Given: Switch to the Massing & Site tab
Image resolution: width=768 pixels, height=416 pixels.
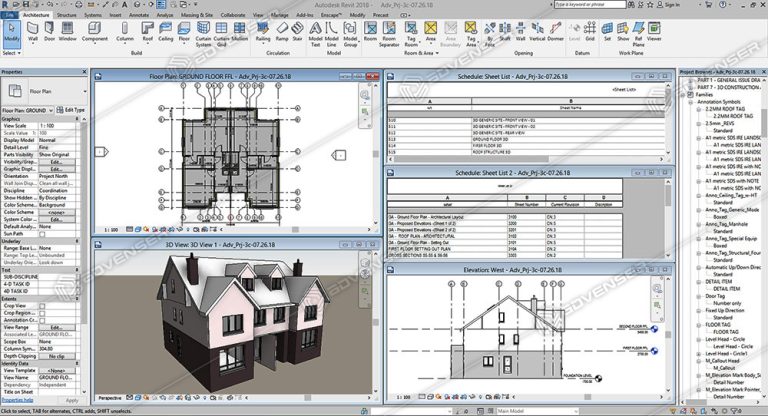Looking at the screenshot, I should [197, 15].
